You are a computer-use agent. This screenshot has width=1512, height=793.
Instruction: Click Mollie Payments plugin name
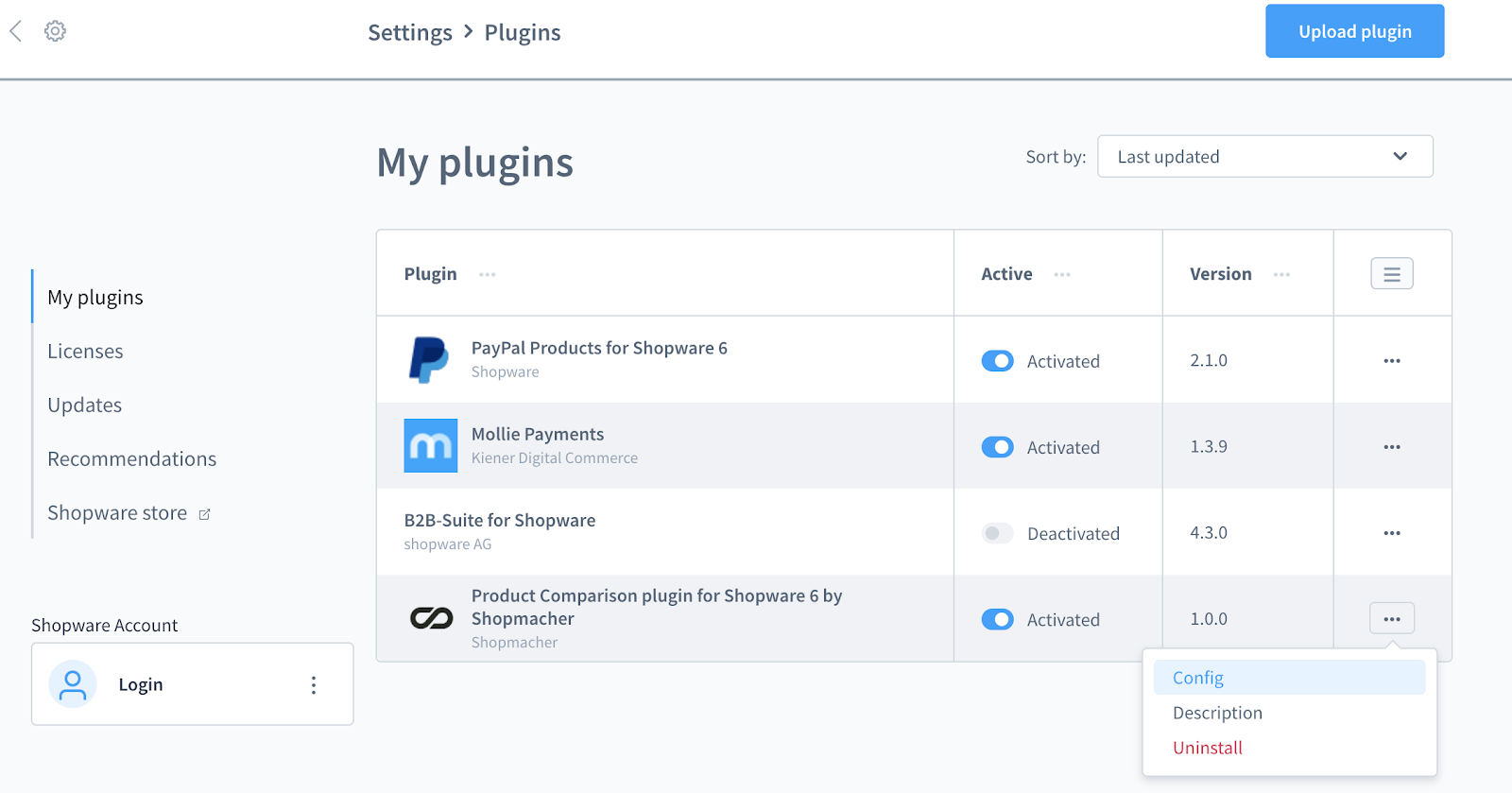click(x=538, y=434)
